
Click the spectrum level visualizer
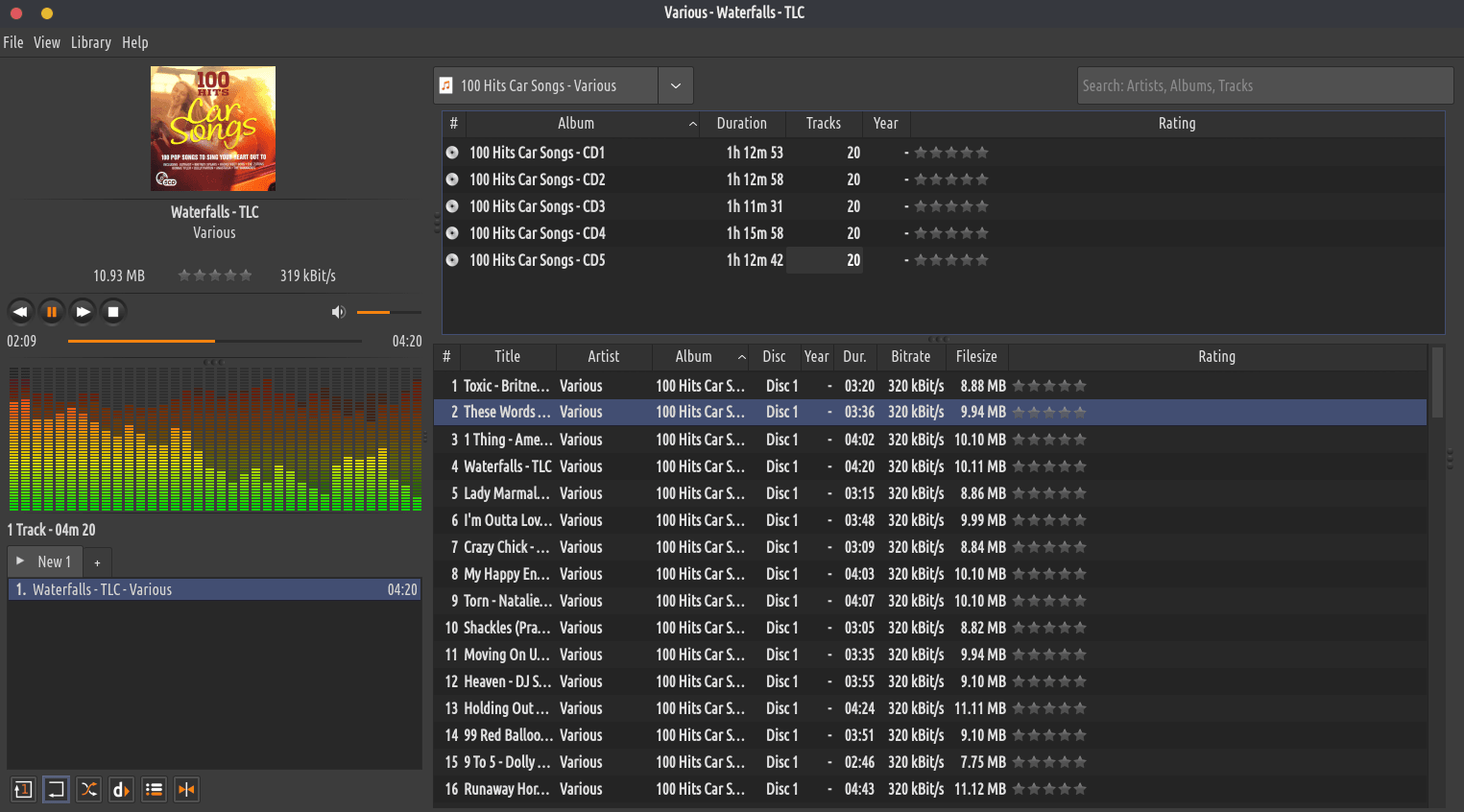[215, 440]
